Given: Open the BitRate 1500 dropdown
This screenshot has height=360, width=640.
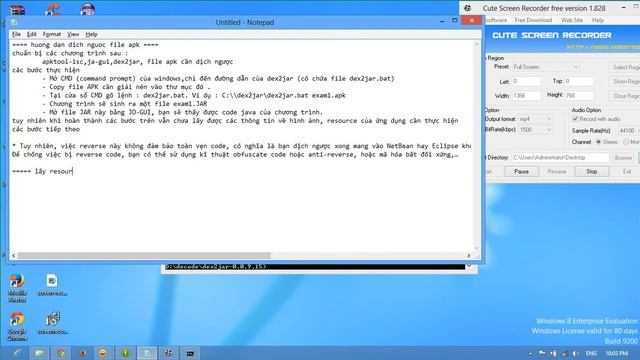Looking at the screenshot, I should [x=535, y=130].
